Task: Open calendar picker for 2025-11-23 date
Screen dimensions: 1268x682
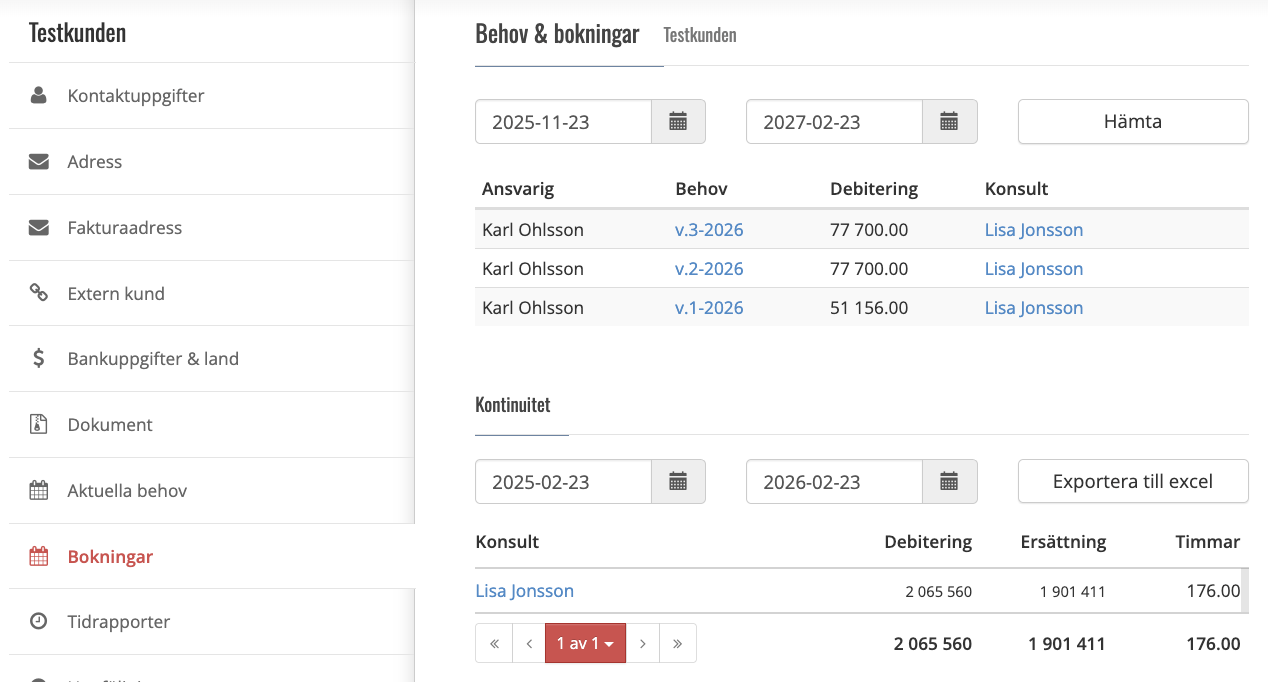Action: coord(678,122)
